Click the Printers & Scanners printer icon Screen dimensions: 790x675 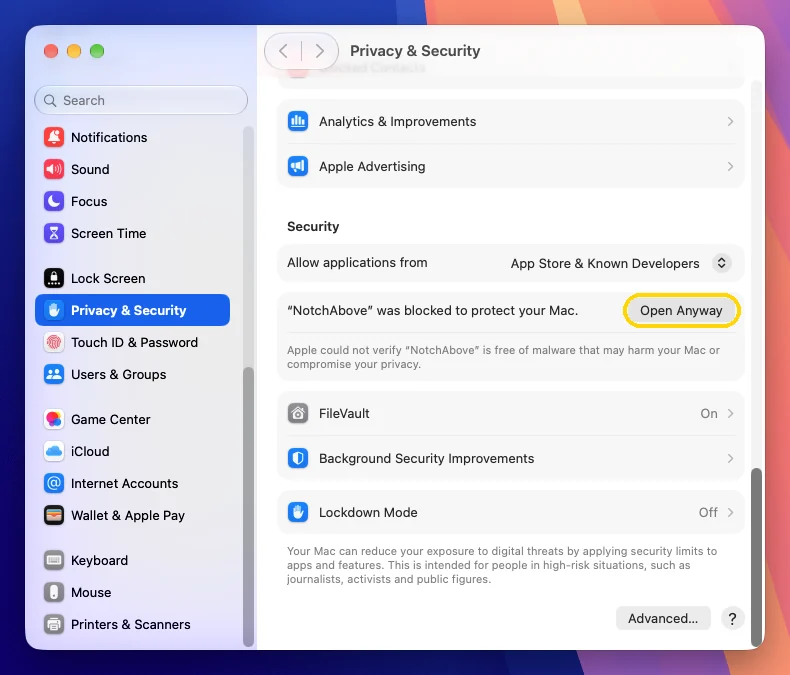click(x=54, y=624)
